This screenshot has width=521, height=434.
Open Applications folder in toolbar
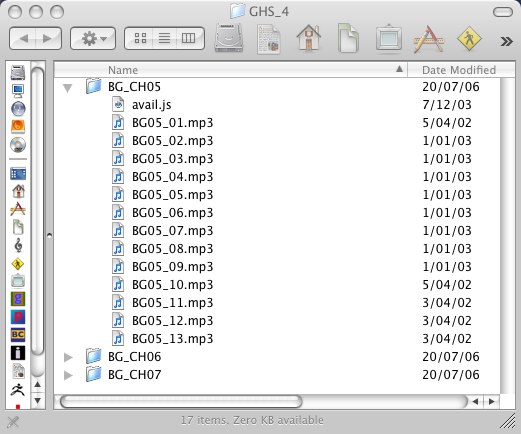(429, 39)
